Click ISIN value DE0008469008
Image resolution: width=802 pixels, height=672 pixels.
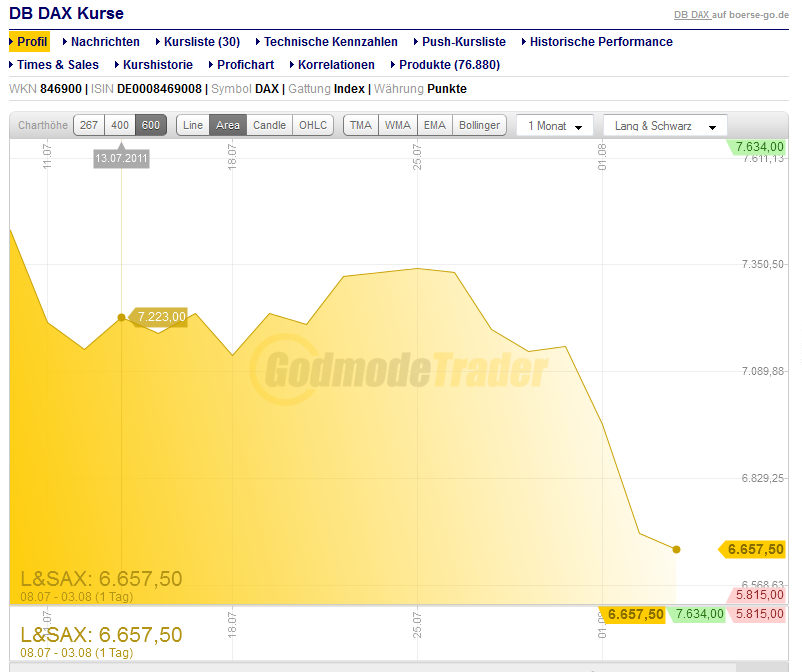(160, 89)
